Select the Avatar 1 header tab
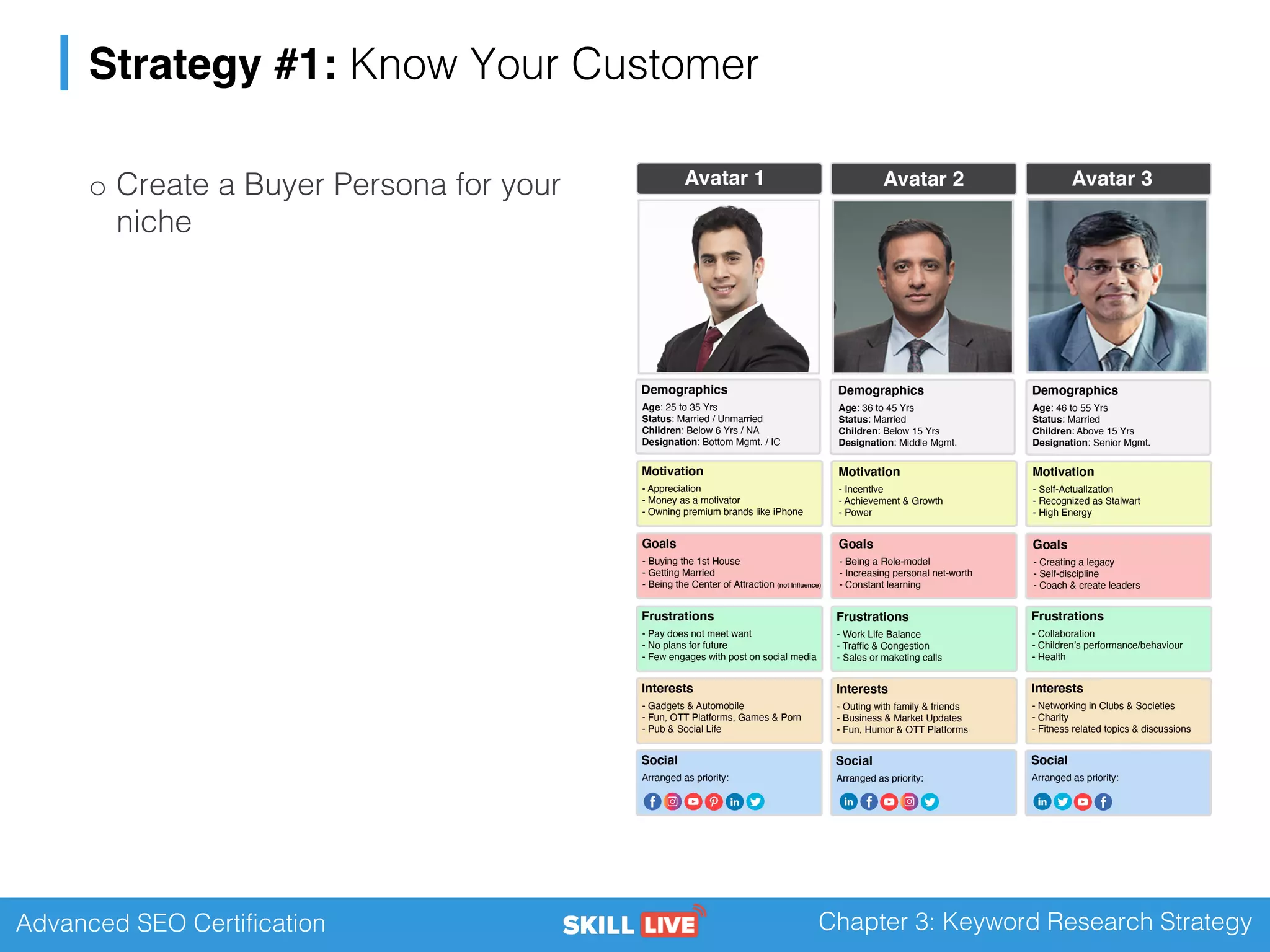Viewport: 1270px width, 952px height. (729, 178)
